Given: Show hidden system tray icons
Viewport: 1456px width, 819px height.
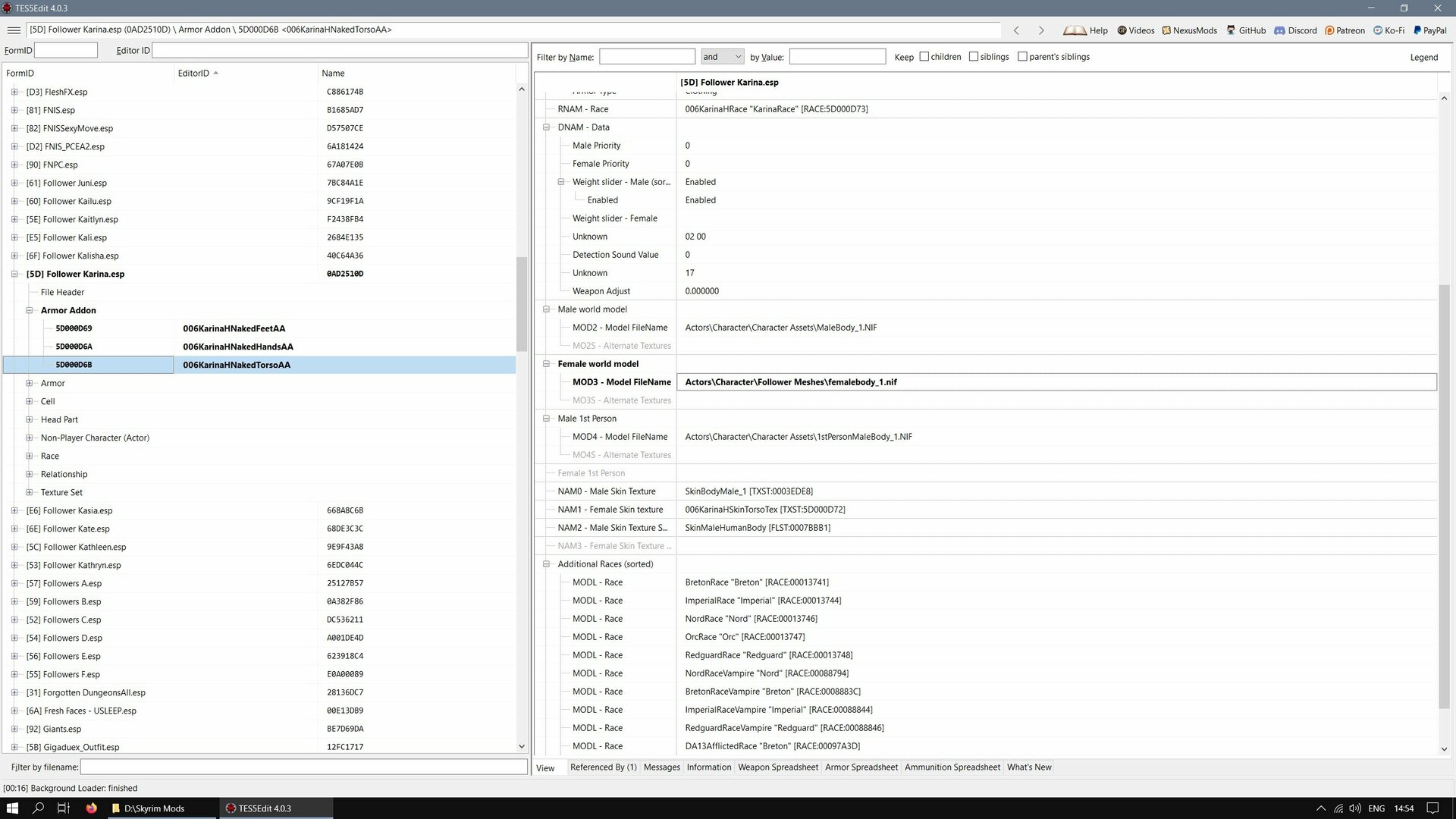Looking at the screenshot, I should [1321, 808].
